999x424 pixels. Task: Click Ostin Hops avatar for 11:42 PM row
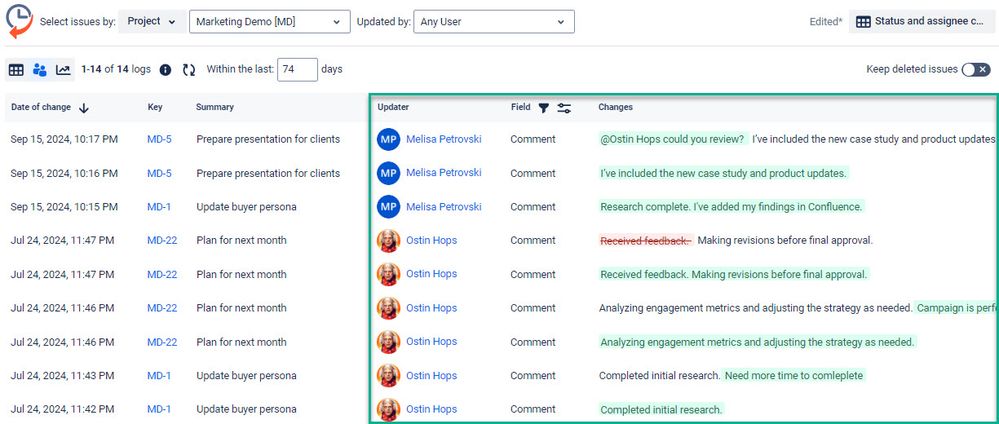388,409
